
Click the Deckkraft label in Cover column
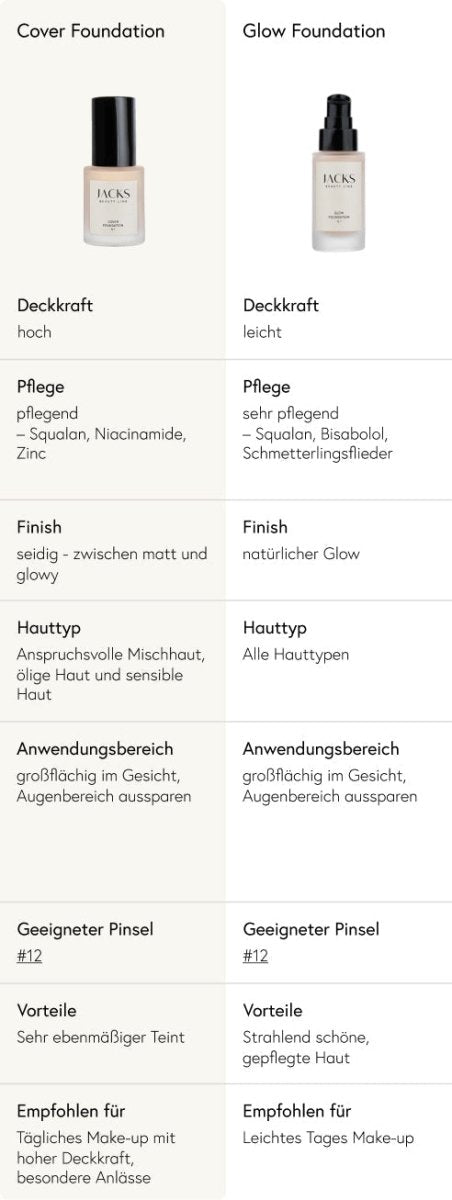click(55, 305)
